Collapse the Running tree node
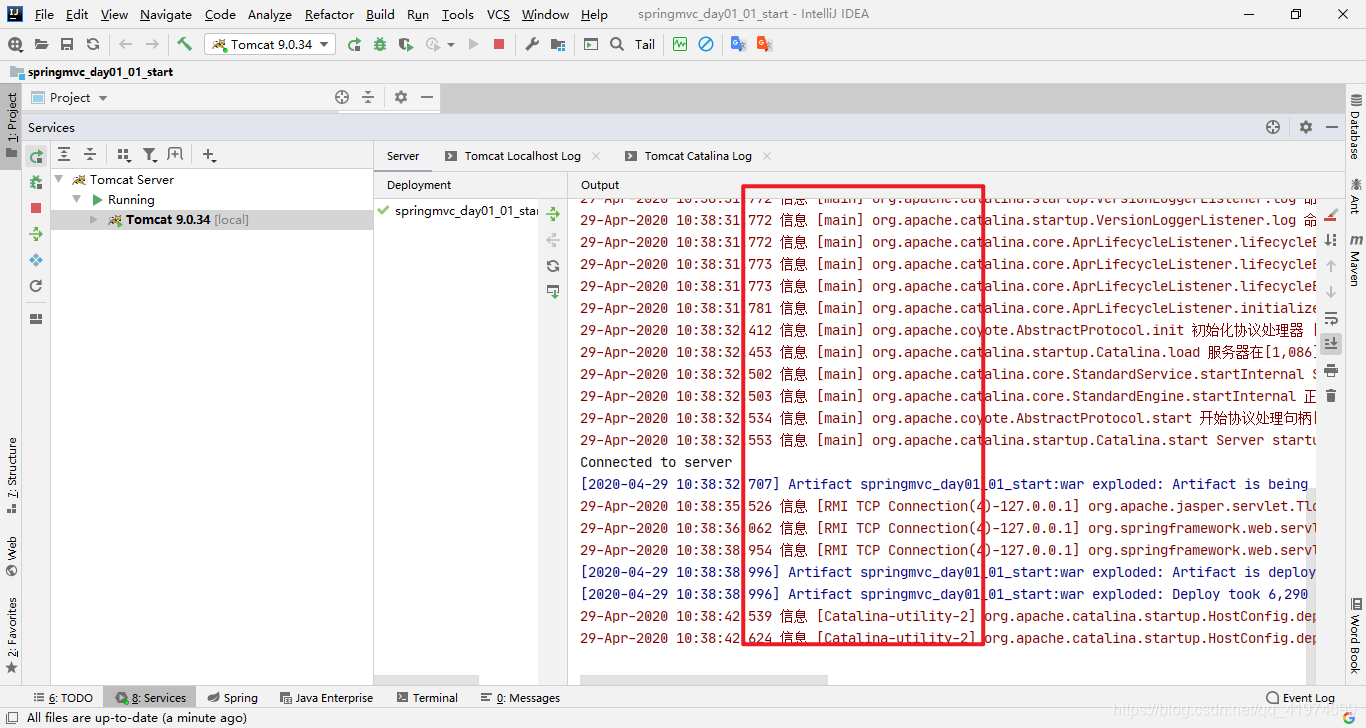 coord(76,199)
